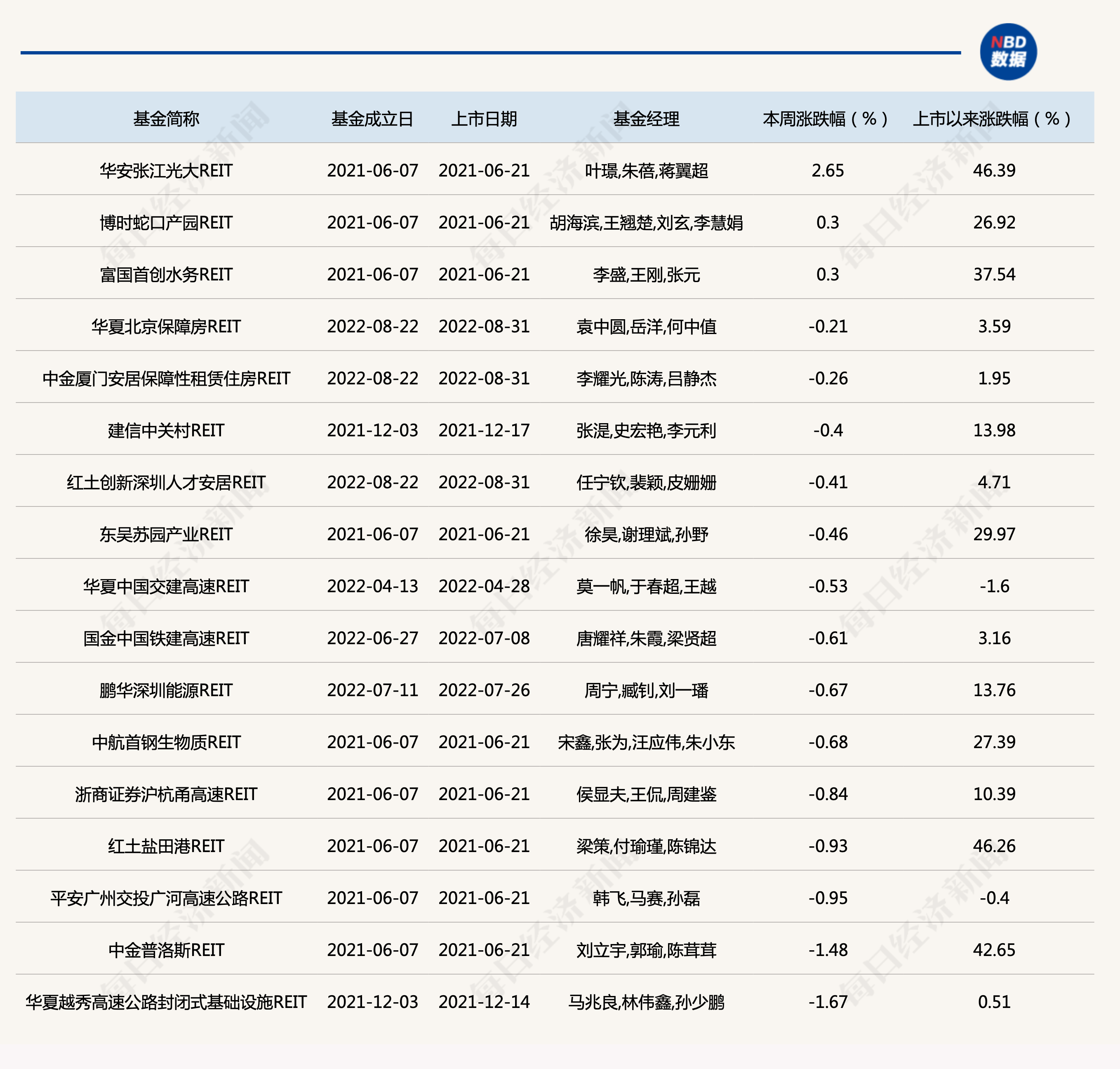Select the 华安张江光大REIT fund name
This screenshot has height=1069, width=1120.
pyautogui.click(x=166, y=170)
